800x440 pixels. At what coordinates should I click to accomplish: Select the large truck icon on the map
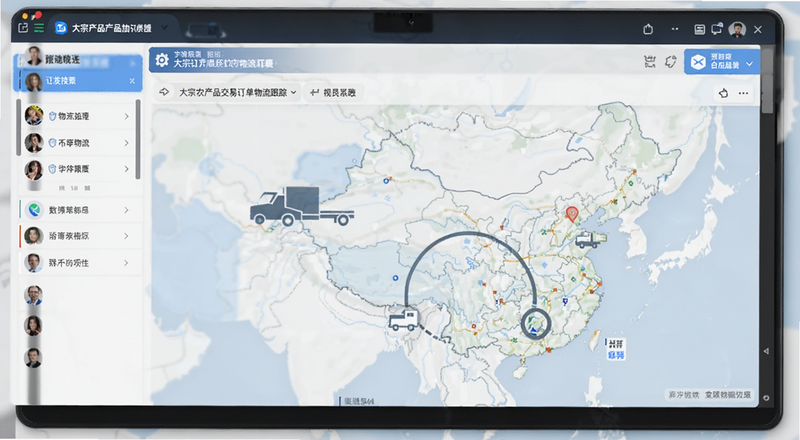pos(302,206)
